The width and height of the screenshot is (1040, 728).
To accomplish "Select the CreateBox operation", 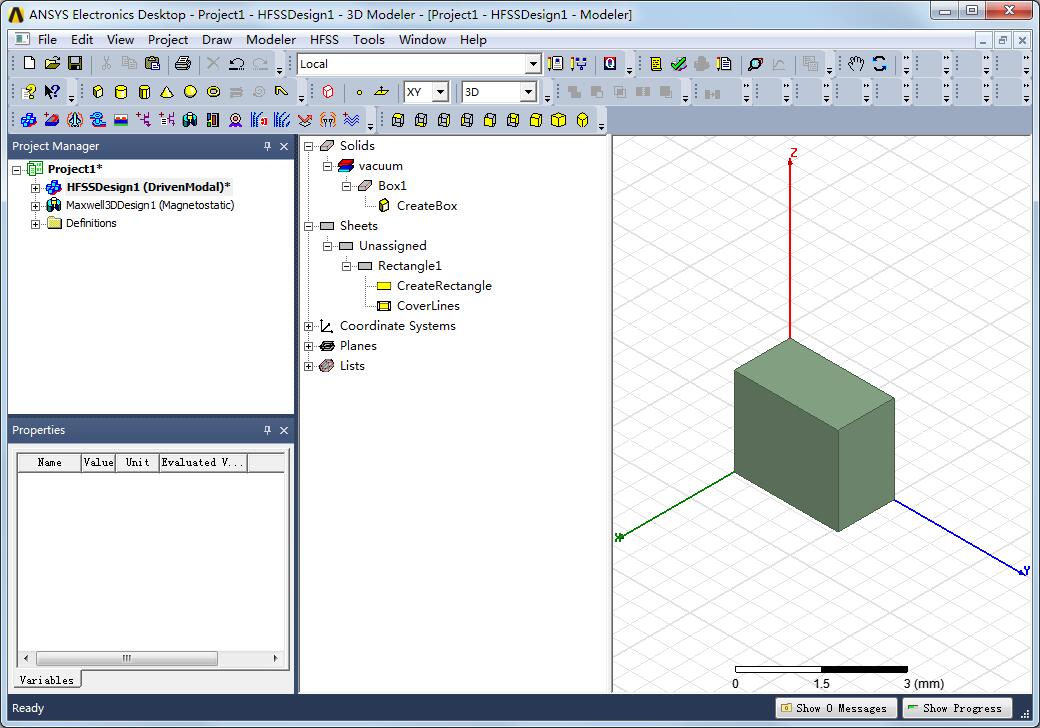I will (x=427, y=206).
